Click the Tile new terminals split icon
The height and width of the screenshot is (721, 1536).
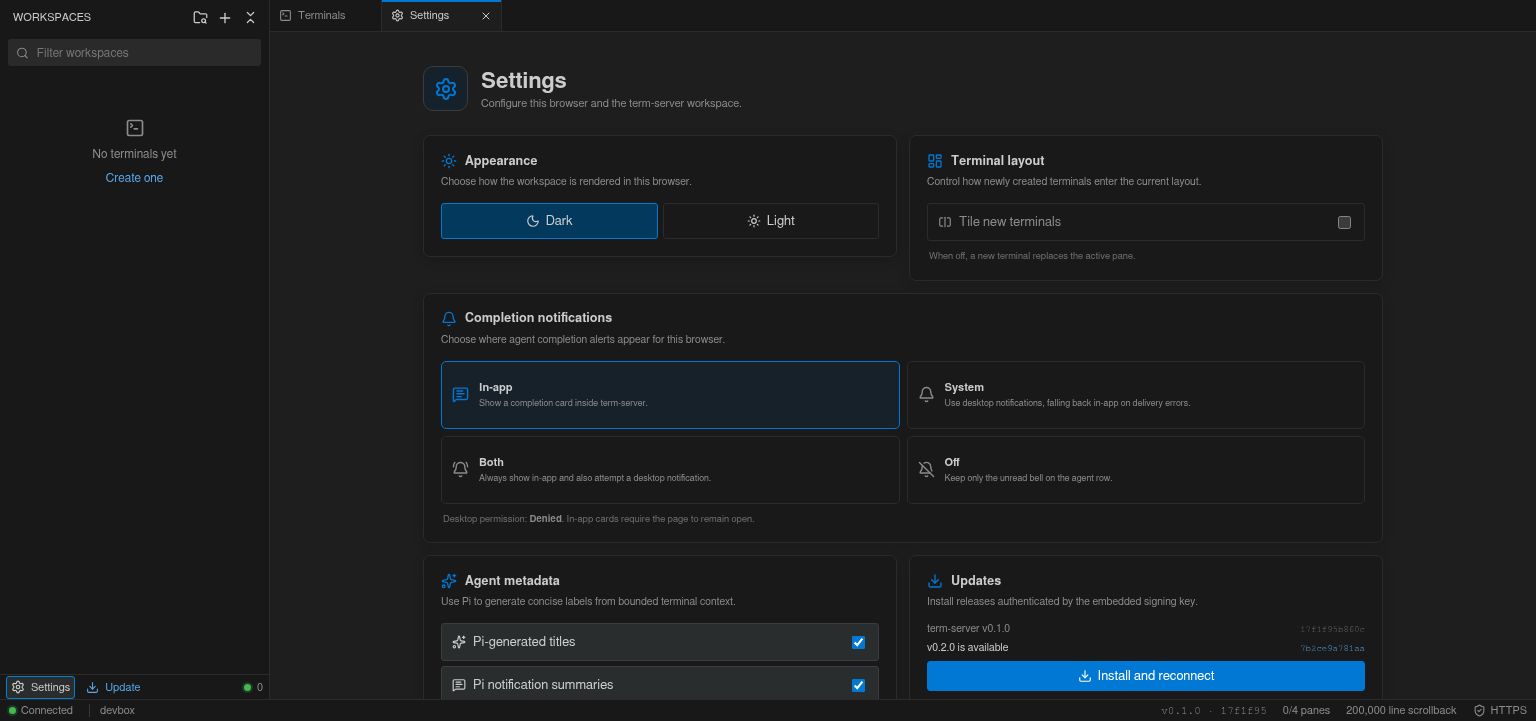945,222
